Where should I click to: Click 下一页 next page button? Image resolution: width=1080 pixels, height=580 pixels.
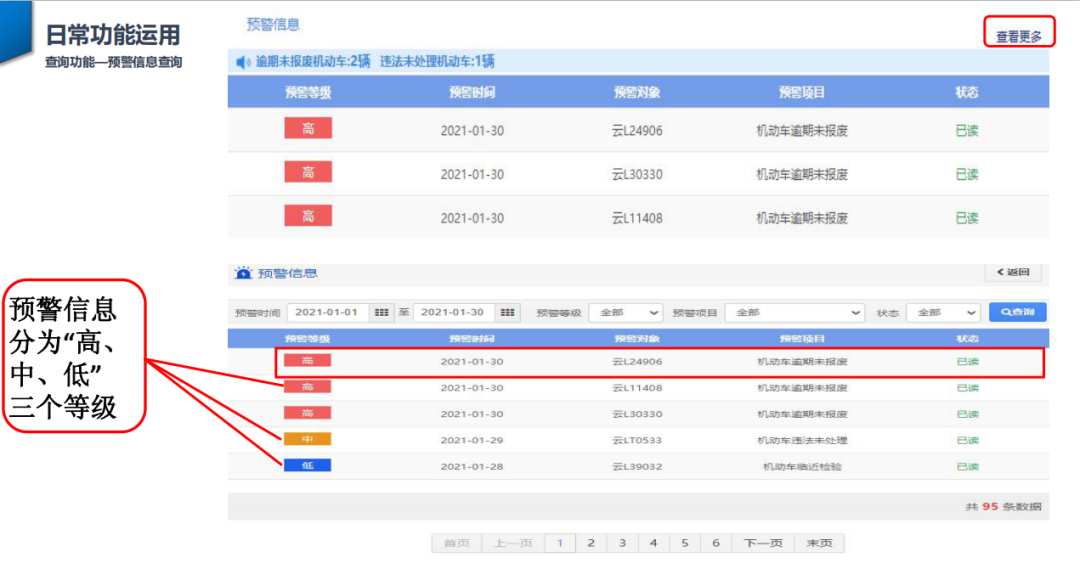(763, 543)
